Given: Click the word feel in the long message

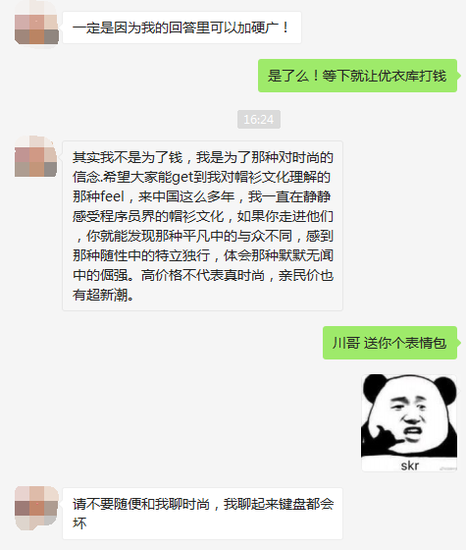Looking at the screenshot, I should point(112,196).
